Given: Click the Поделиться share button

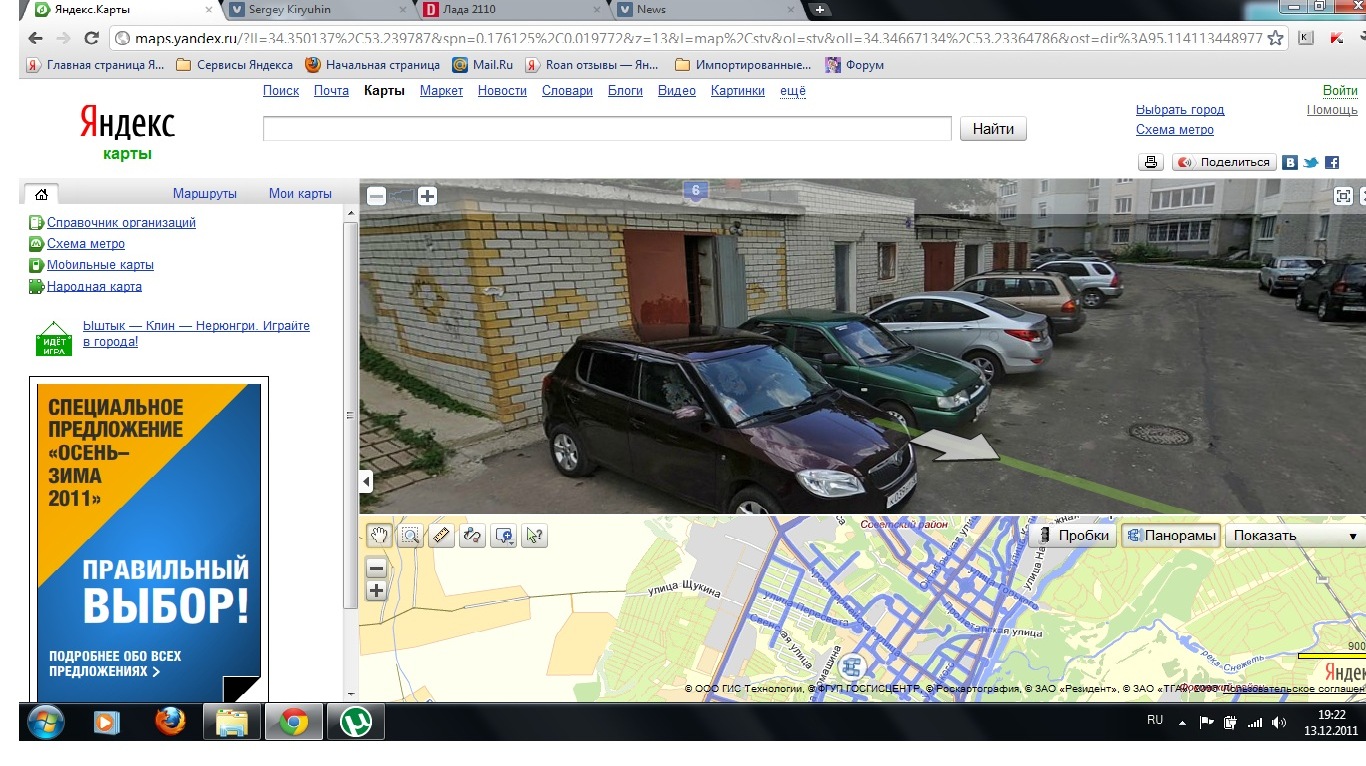Looking at the screenshot, I should tap(1224, 162).
